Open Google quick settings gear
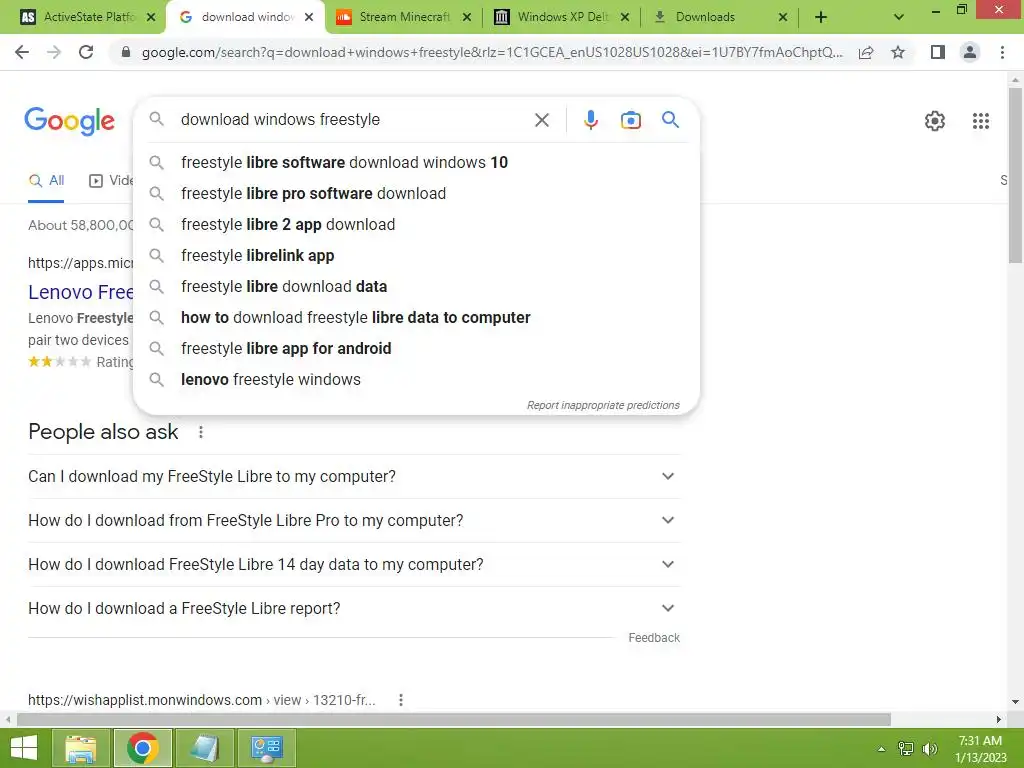 coord(935,121)
